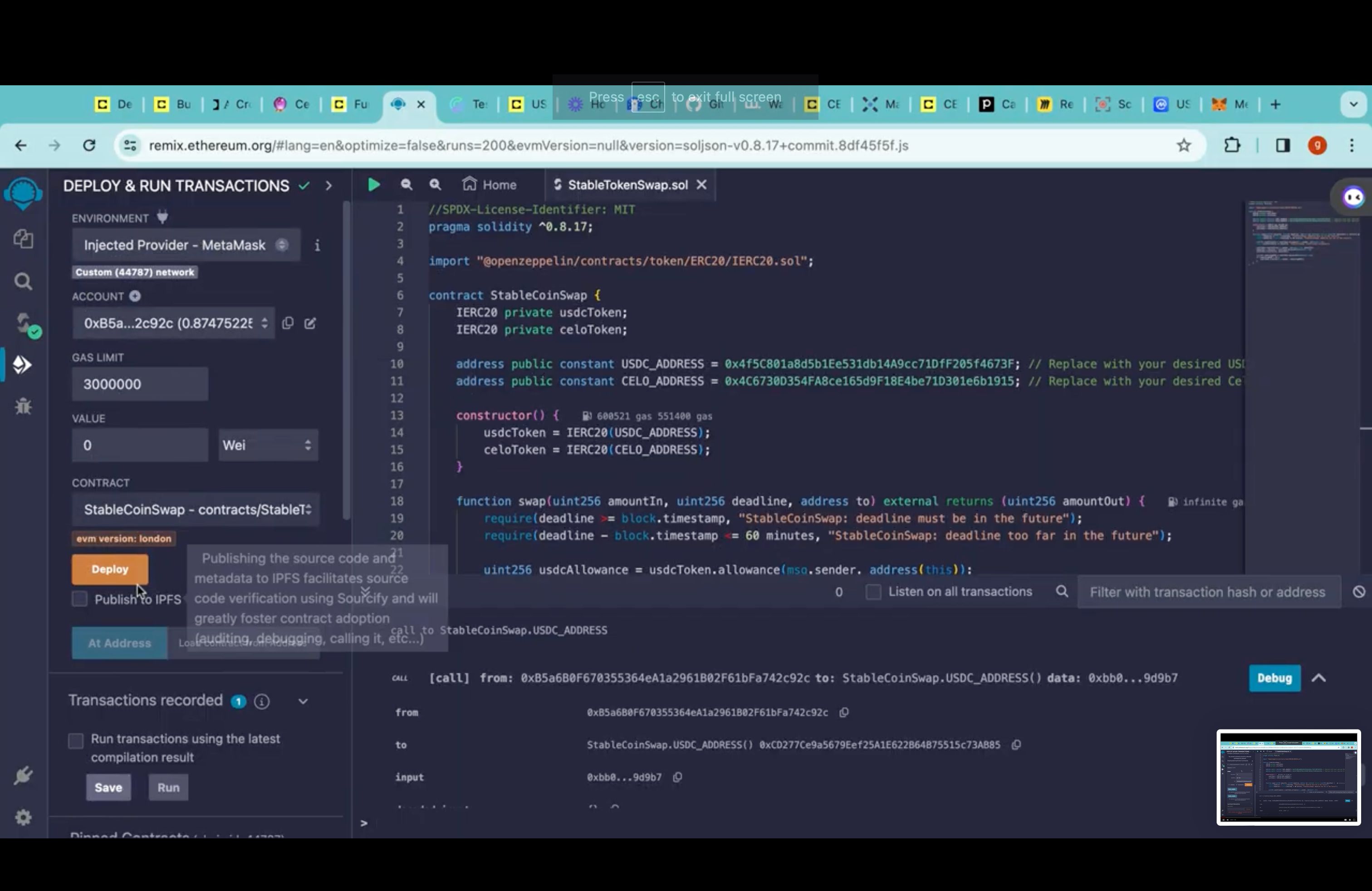The image size is (1372, 891).
Task: Click the filter transactions search icon
Action: (1062, 591)
